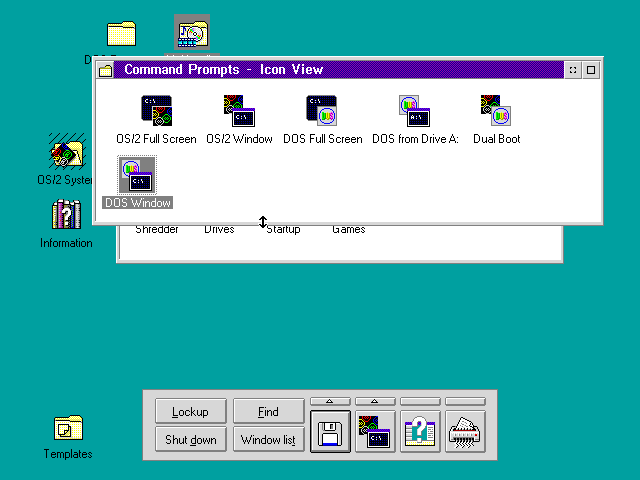This screenshot has height=480, width=640.
Task: Select the DOS Full Screen icon
Action: (322, 111)
